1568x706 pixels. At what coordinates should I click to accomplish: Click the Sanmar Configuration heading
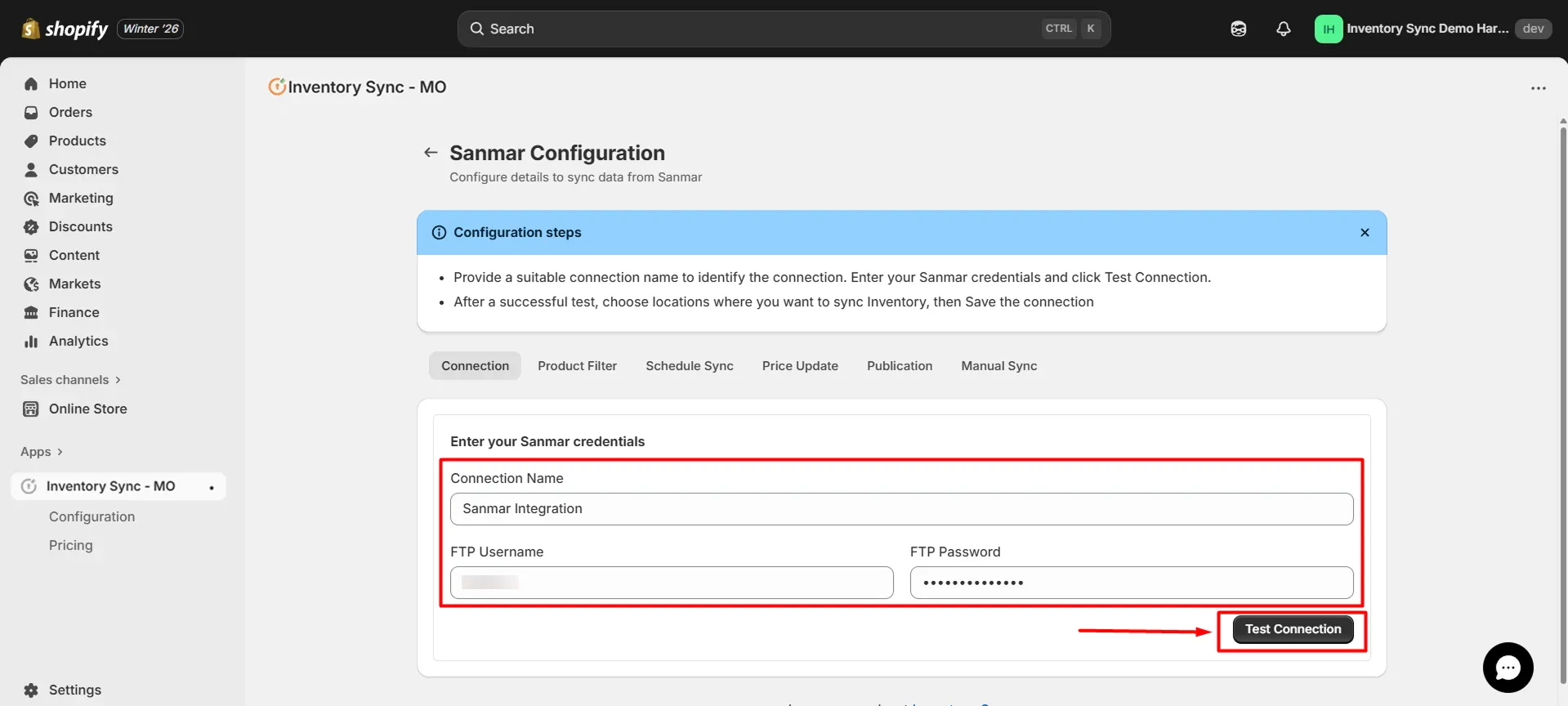pyautogui.click(x=557, y=153)
